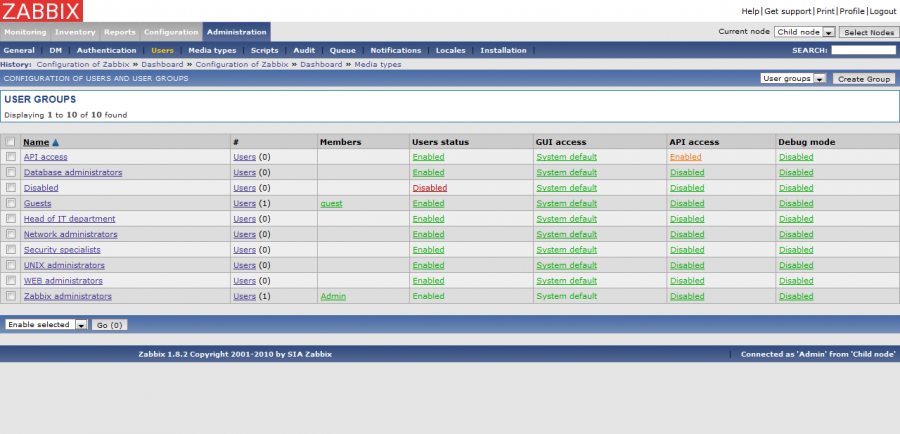Click the Select Nodes button

tap(869, 32)
